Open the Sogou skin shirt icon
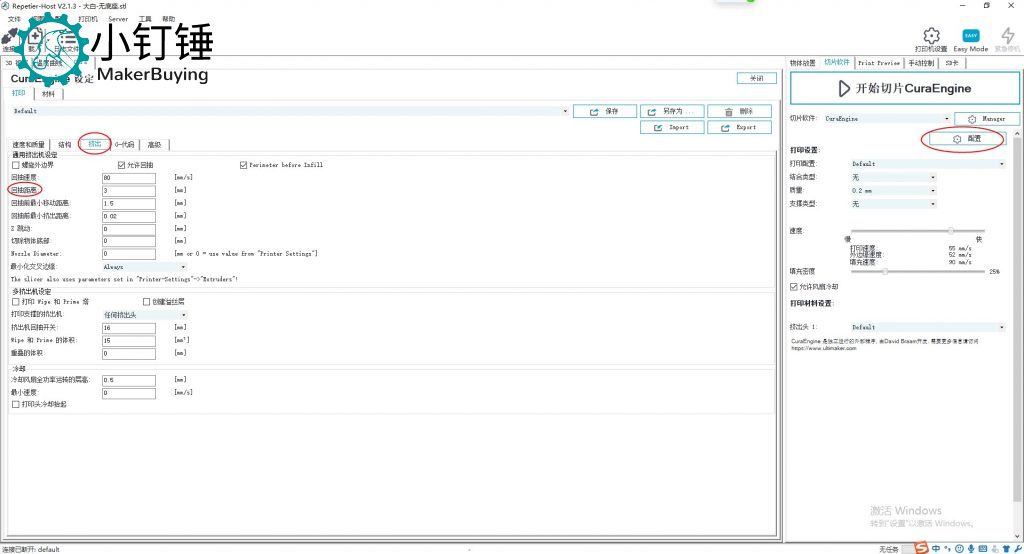This screenshot has width=1024, height=554. point(1006,549)
